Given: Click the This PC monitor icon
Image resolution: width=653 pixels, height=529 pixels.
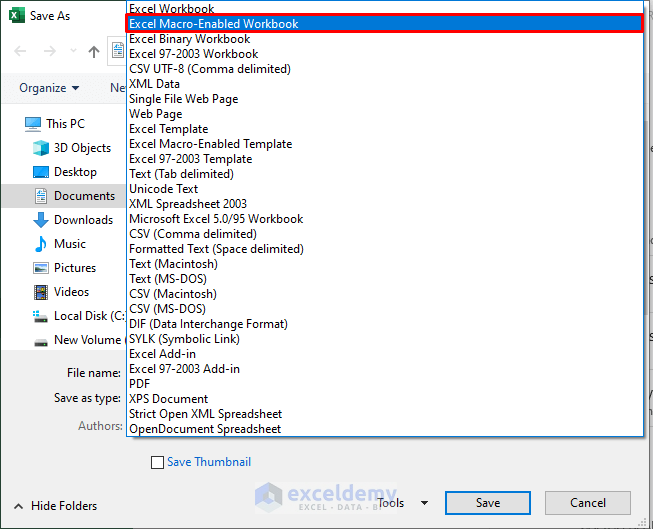Looking at the screenshot, I should (x=33, y=124).
